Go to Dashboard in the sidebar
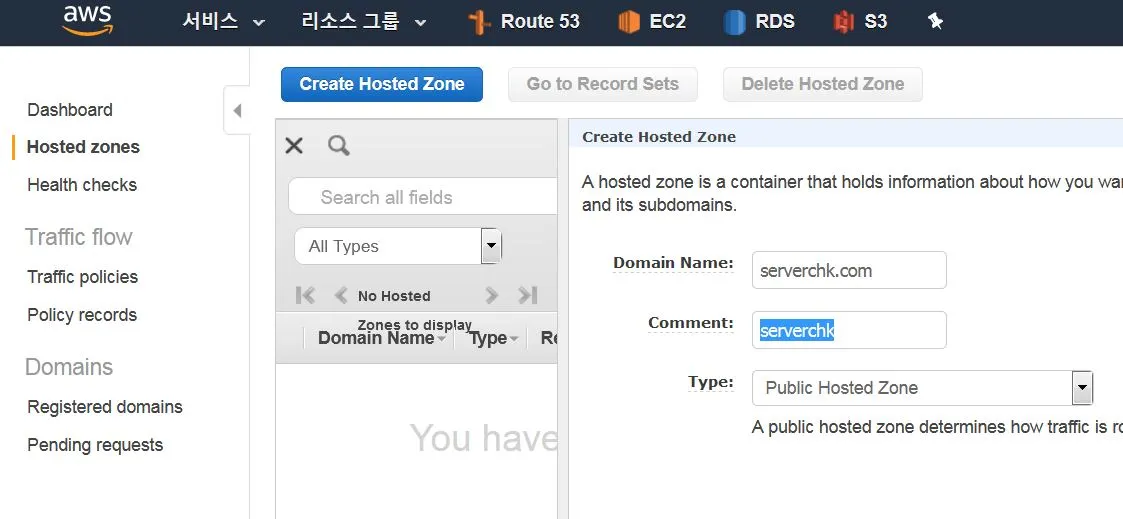Viewport: 1123px width, 519px height. click(x=70, y=110)
